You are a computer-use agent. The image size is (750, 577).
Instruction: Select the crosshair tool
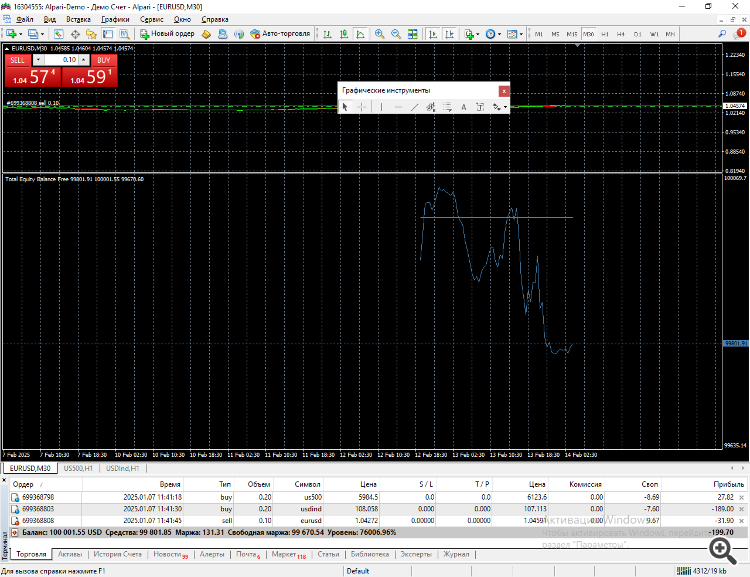point(362,107)
